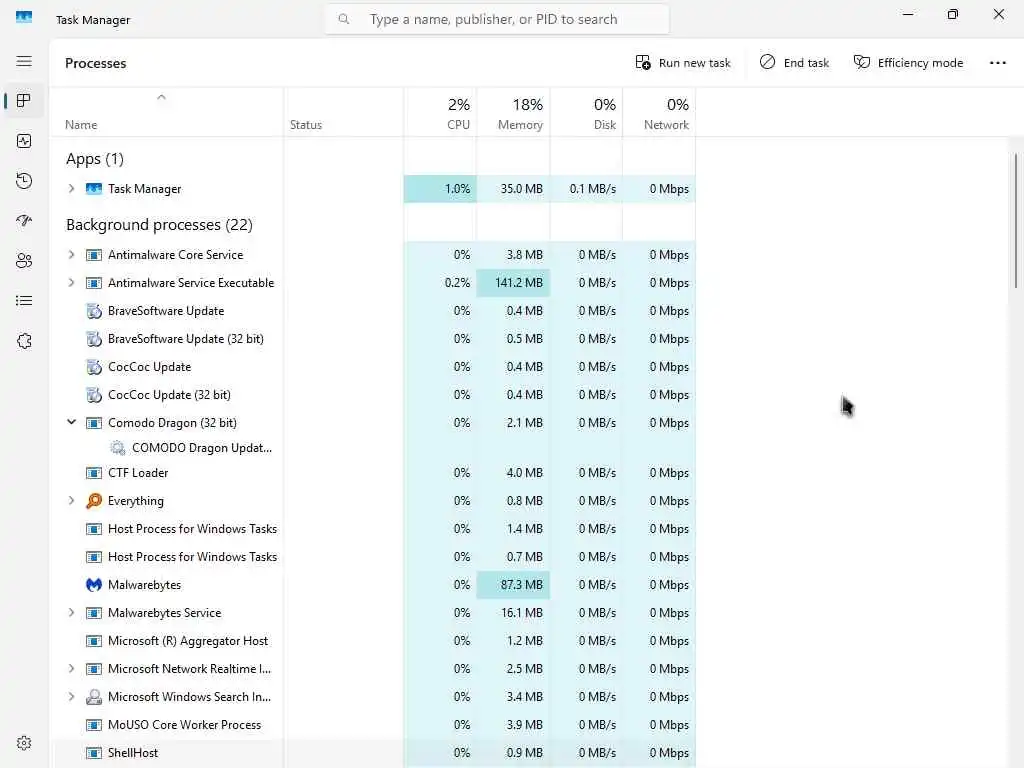Expand Microsoft Network Realtime row
Image resolution: width=1024 pixels, height=768 pixels.
coord(71,669)
